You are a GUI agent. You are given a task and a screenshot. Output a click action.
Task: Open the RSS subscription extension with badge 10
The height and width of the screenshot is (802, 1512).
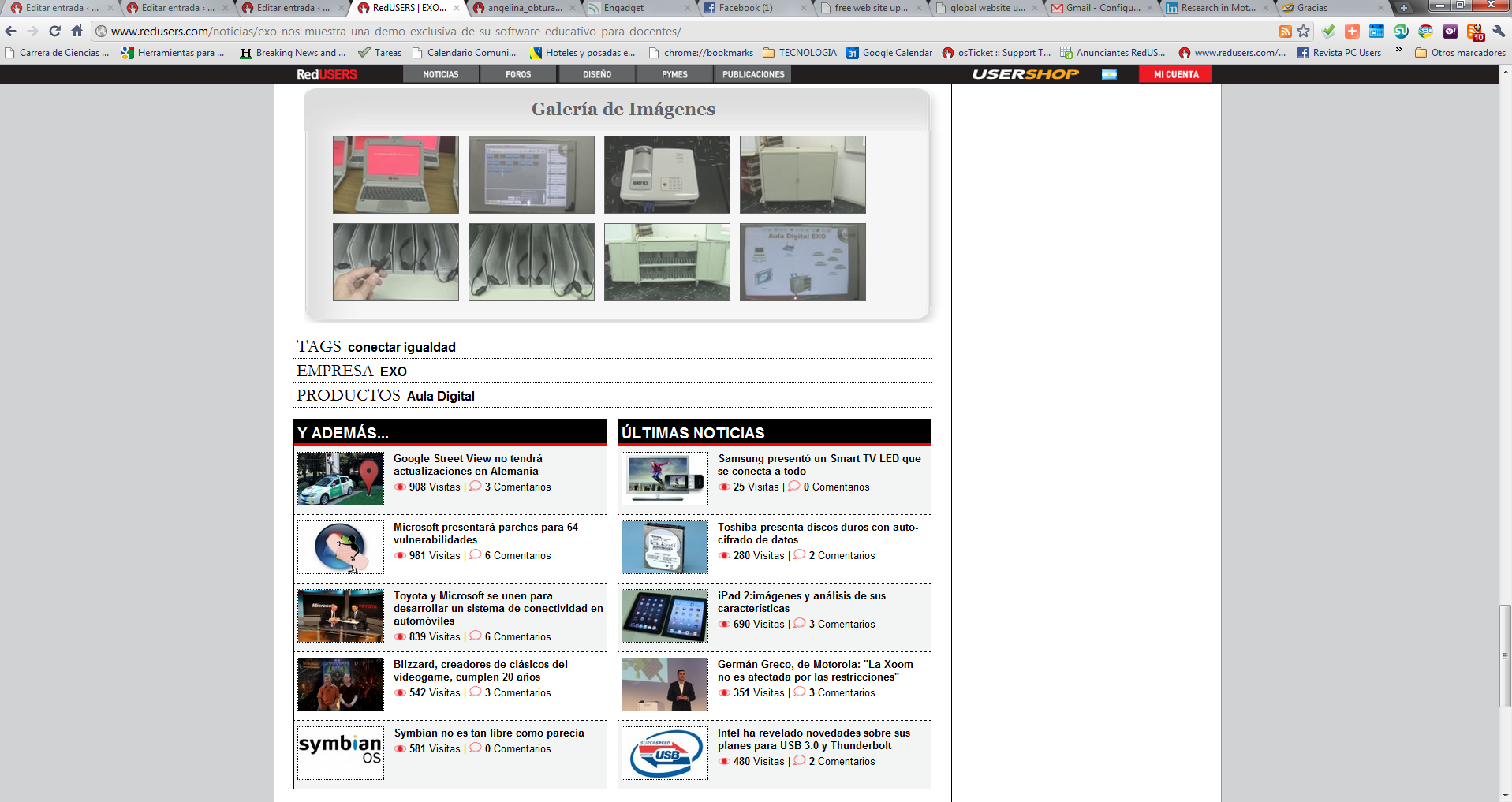1475,32
